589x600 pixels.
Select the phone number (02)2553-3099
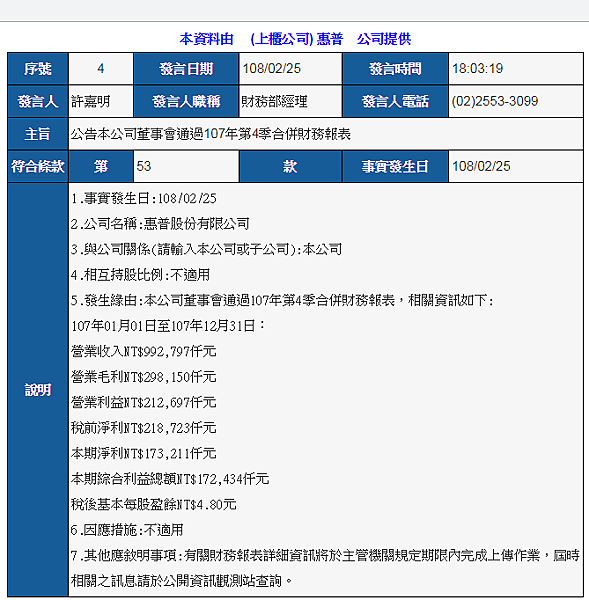tap(495, 101)
